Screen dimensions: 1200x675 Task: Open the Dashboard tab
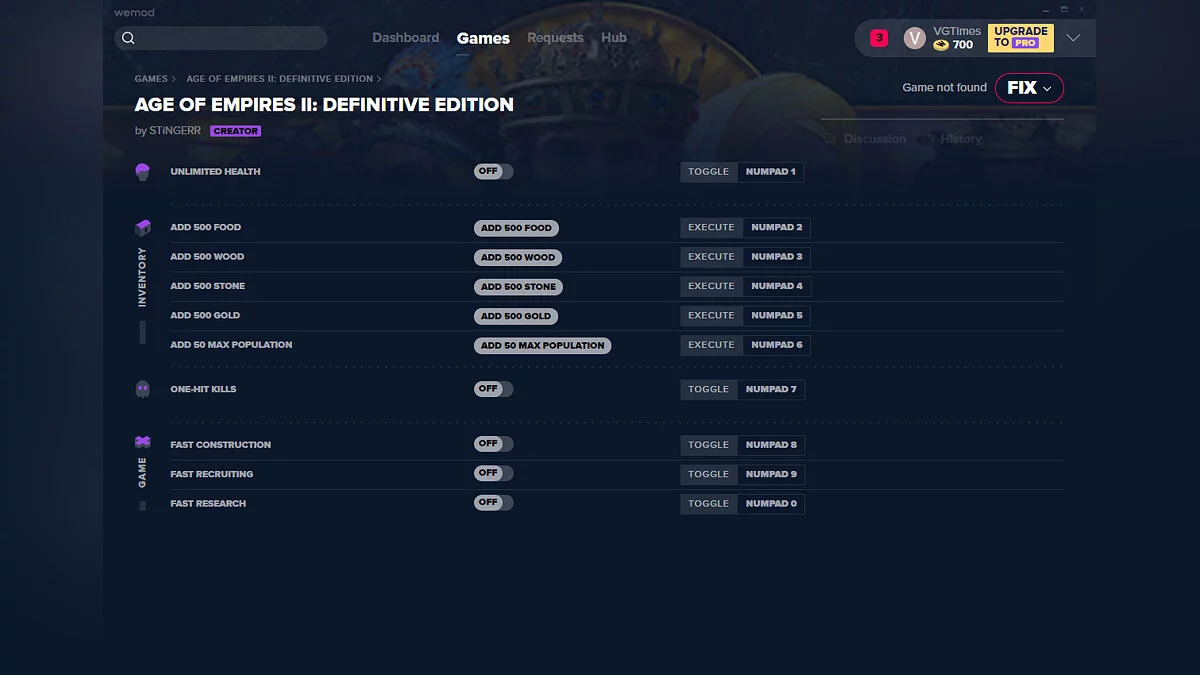[x=406, y=38]
